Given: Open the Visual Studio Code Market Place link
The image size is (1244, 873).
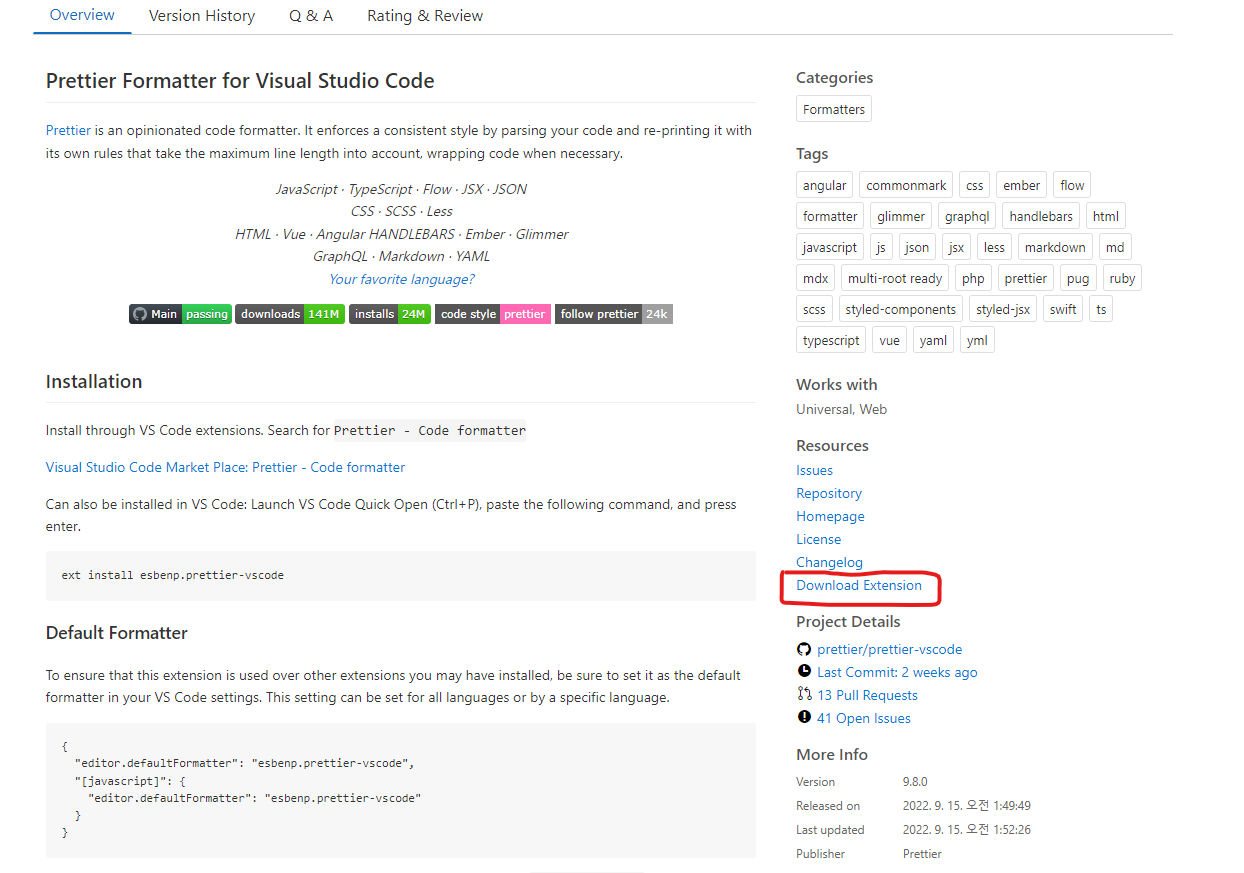Looking at the screenshot, I should click(225, 466).
